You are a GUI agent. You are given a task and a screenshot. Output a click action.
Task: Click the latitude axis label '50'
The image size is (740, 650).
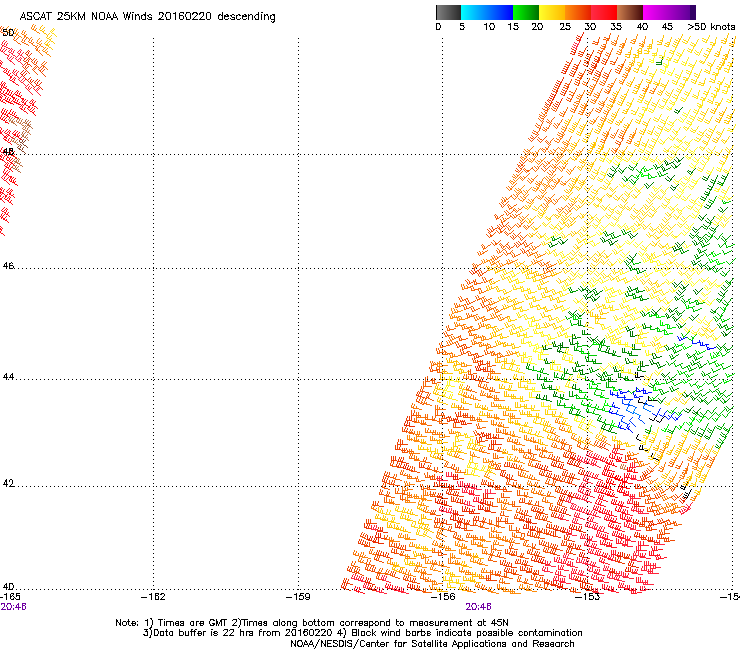click(x=8, y=33)
